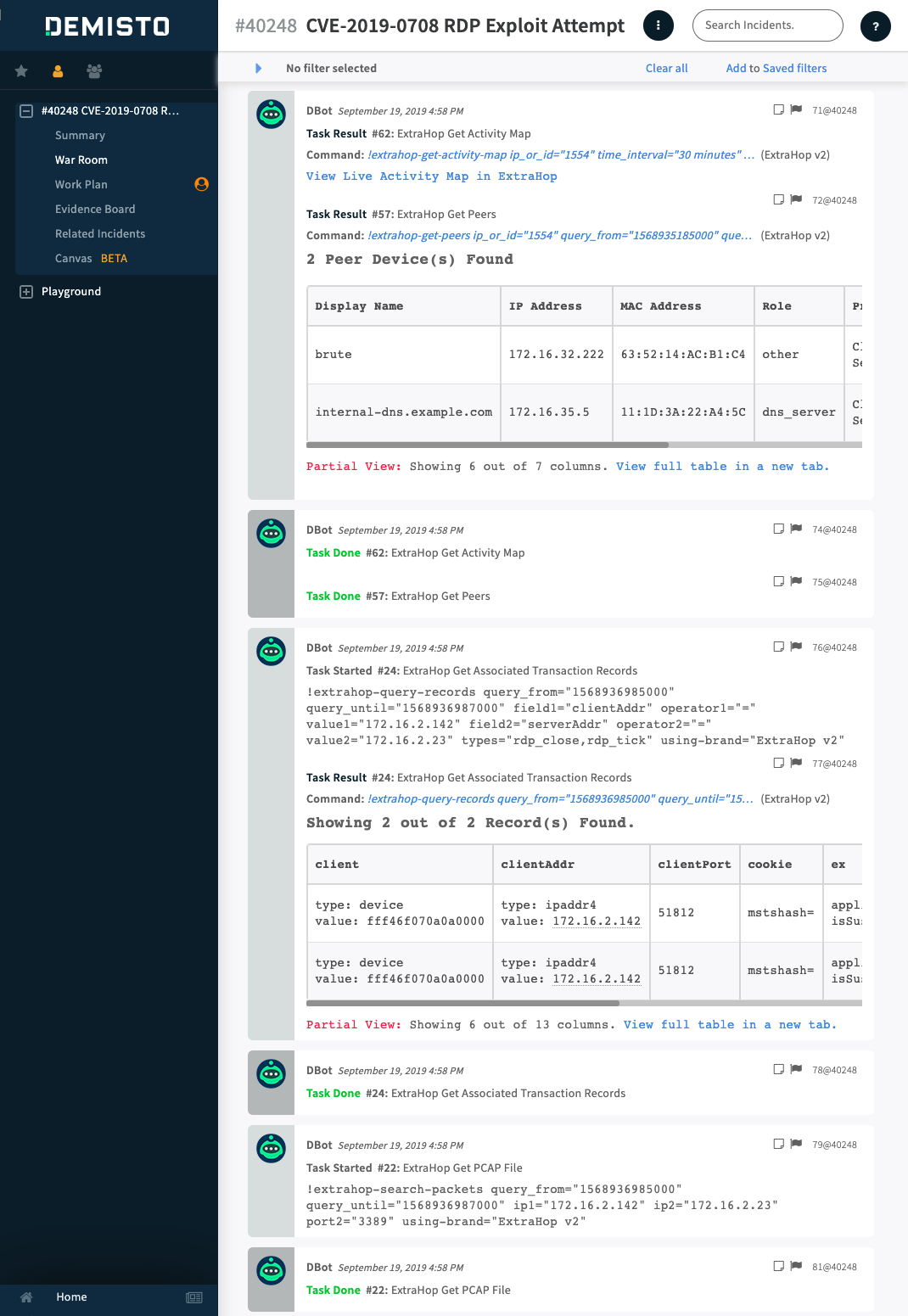
Task: Flag entry 75@40248 with the flag icon
Action: point(796,581)
